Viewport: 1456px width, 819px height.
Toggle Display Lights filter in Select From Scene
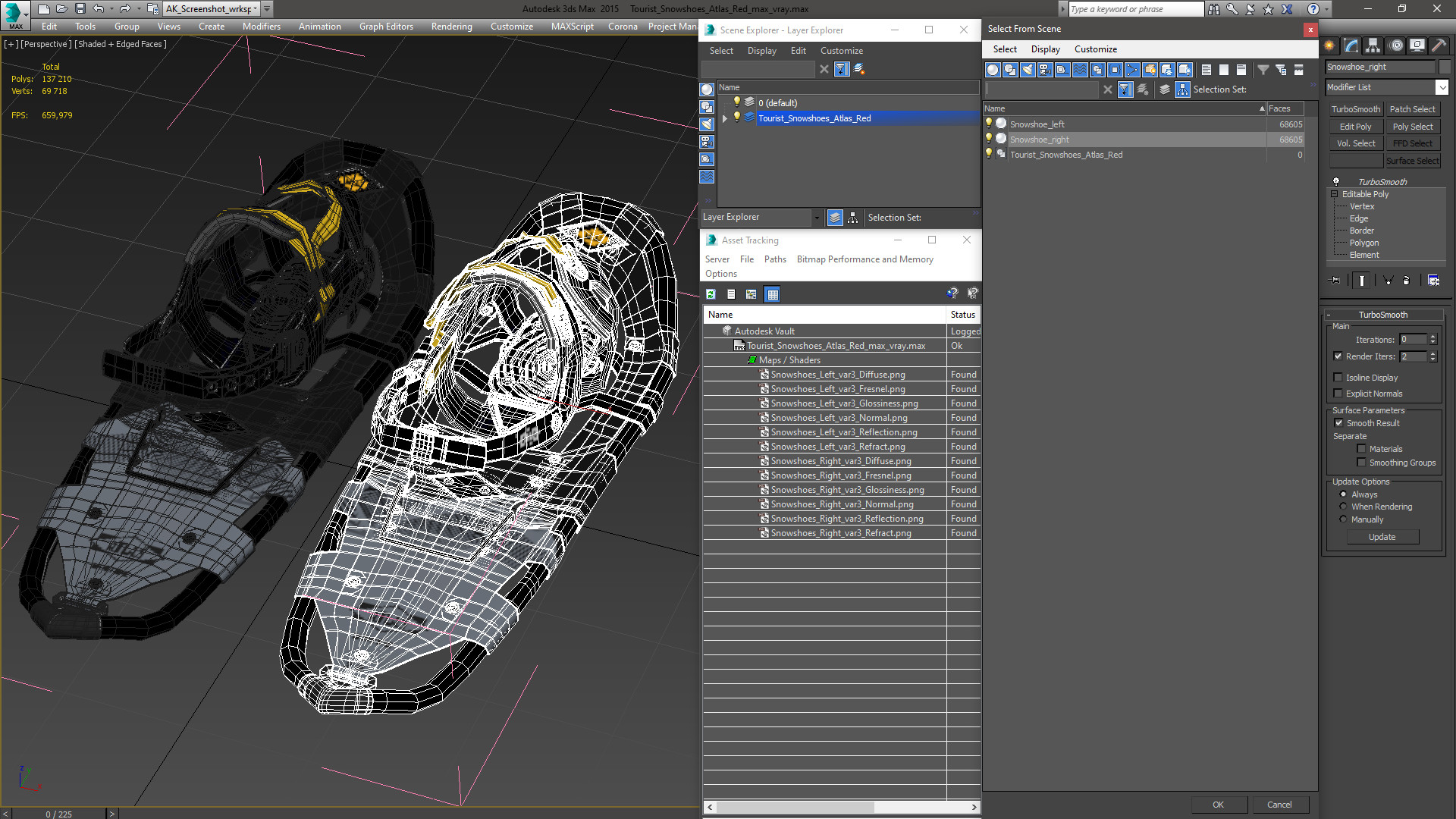tap(1028, 70)
